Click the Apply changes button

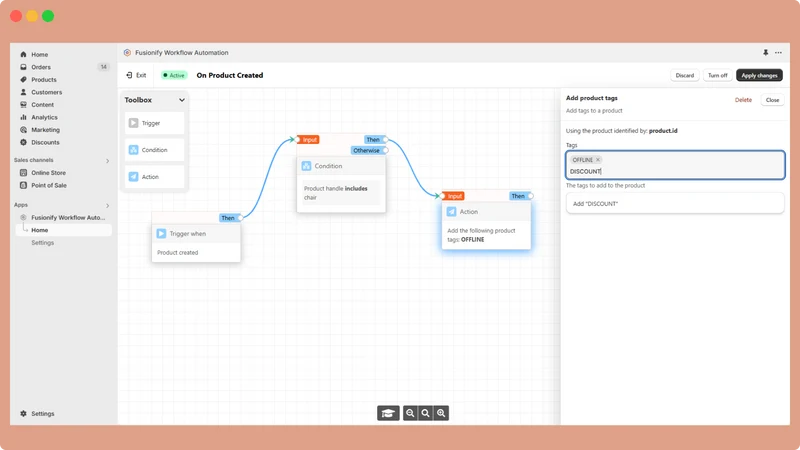759,75
